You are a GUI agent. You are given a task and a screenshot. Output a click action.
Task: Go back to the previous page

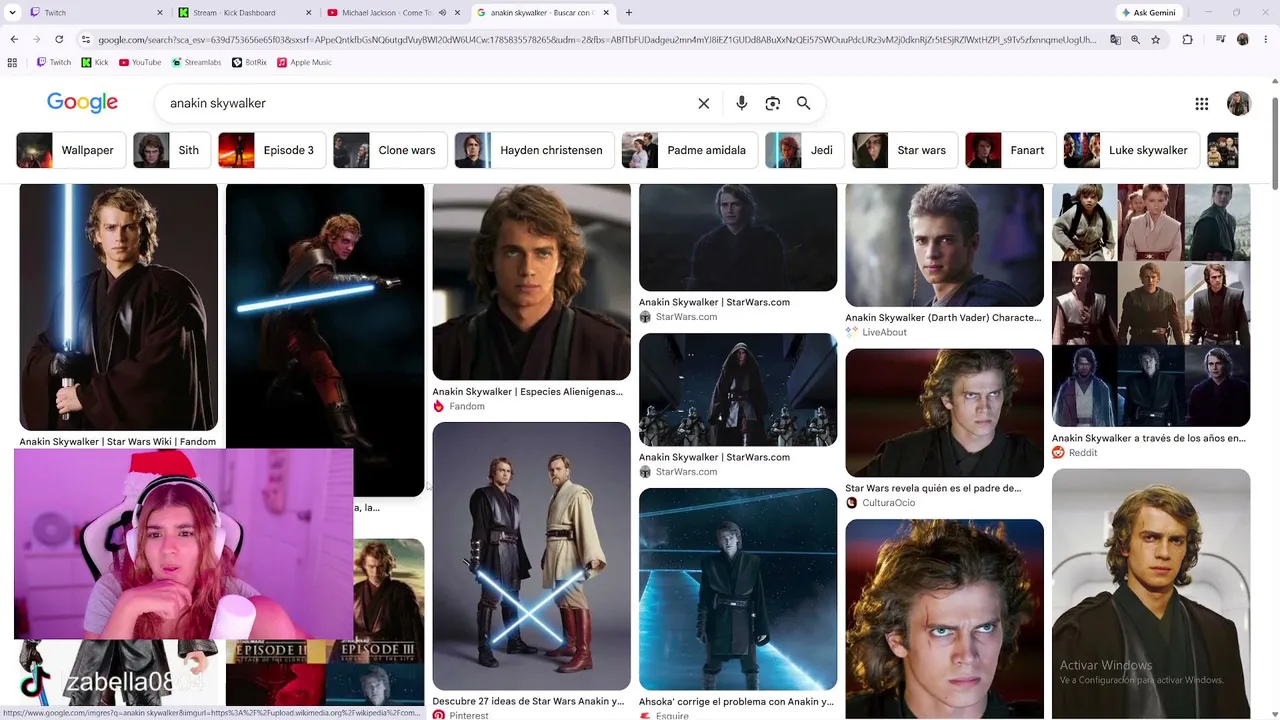point(14,40)
